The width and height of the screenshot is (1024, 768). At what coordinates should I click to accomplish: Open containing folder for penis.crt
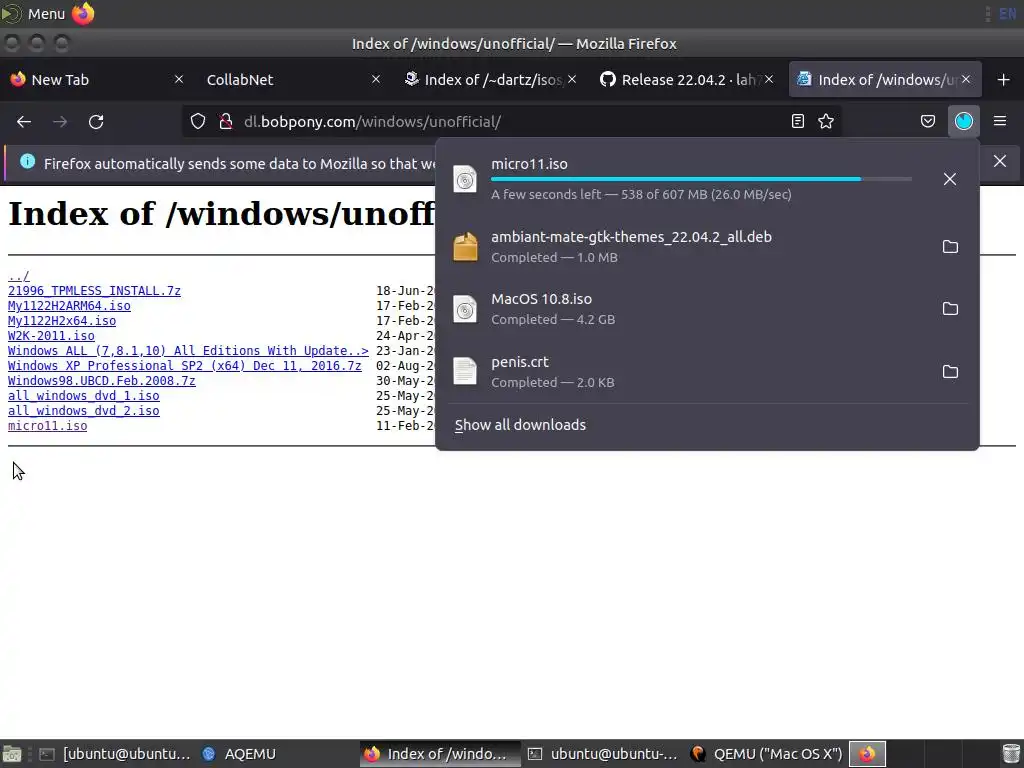[x=950, y=372]
